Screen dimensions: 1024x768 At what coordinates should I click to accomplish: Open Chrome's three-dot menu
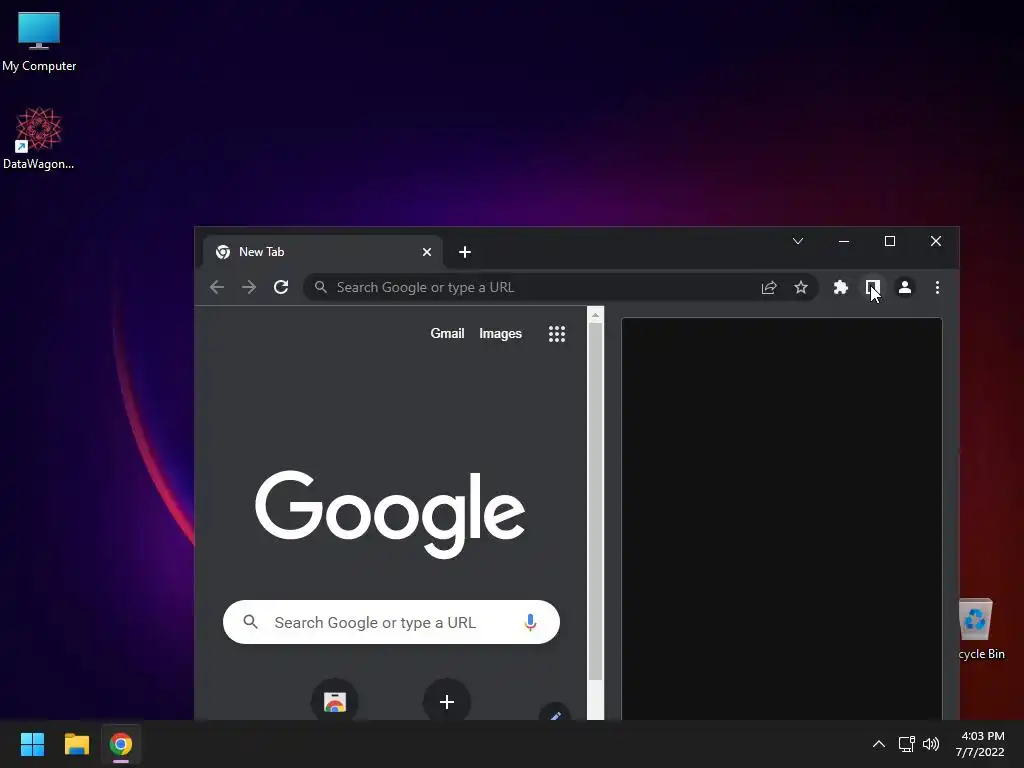pos(937,287)
